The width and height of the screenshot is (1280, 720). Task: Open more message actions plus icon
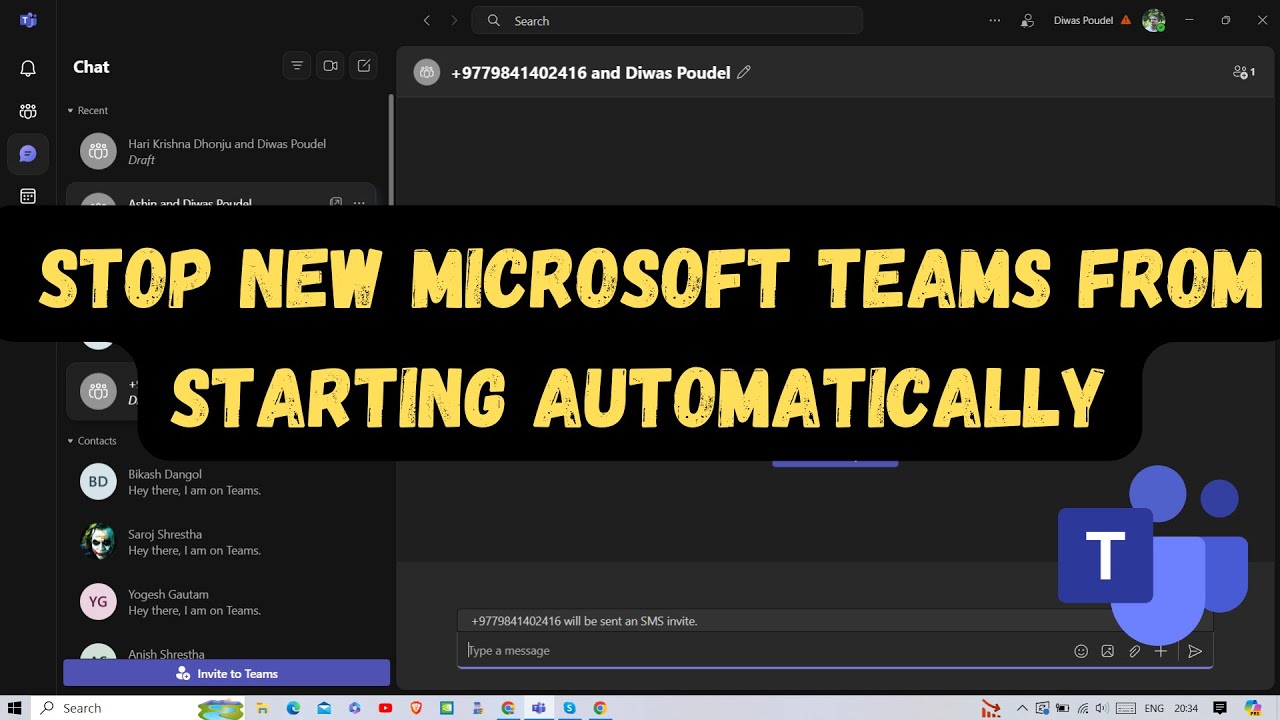point(1160,651)
